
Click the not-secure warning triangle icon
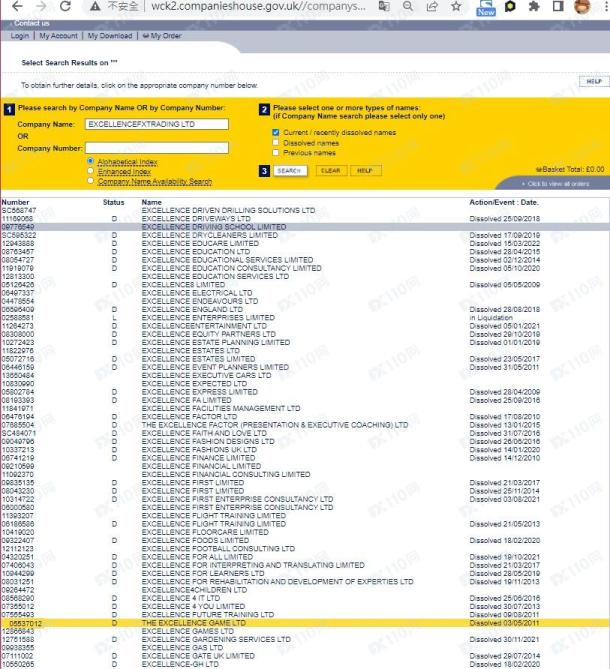click(95, 6)
